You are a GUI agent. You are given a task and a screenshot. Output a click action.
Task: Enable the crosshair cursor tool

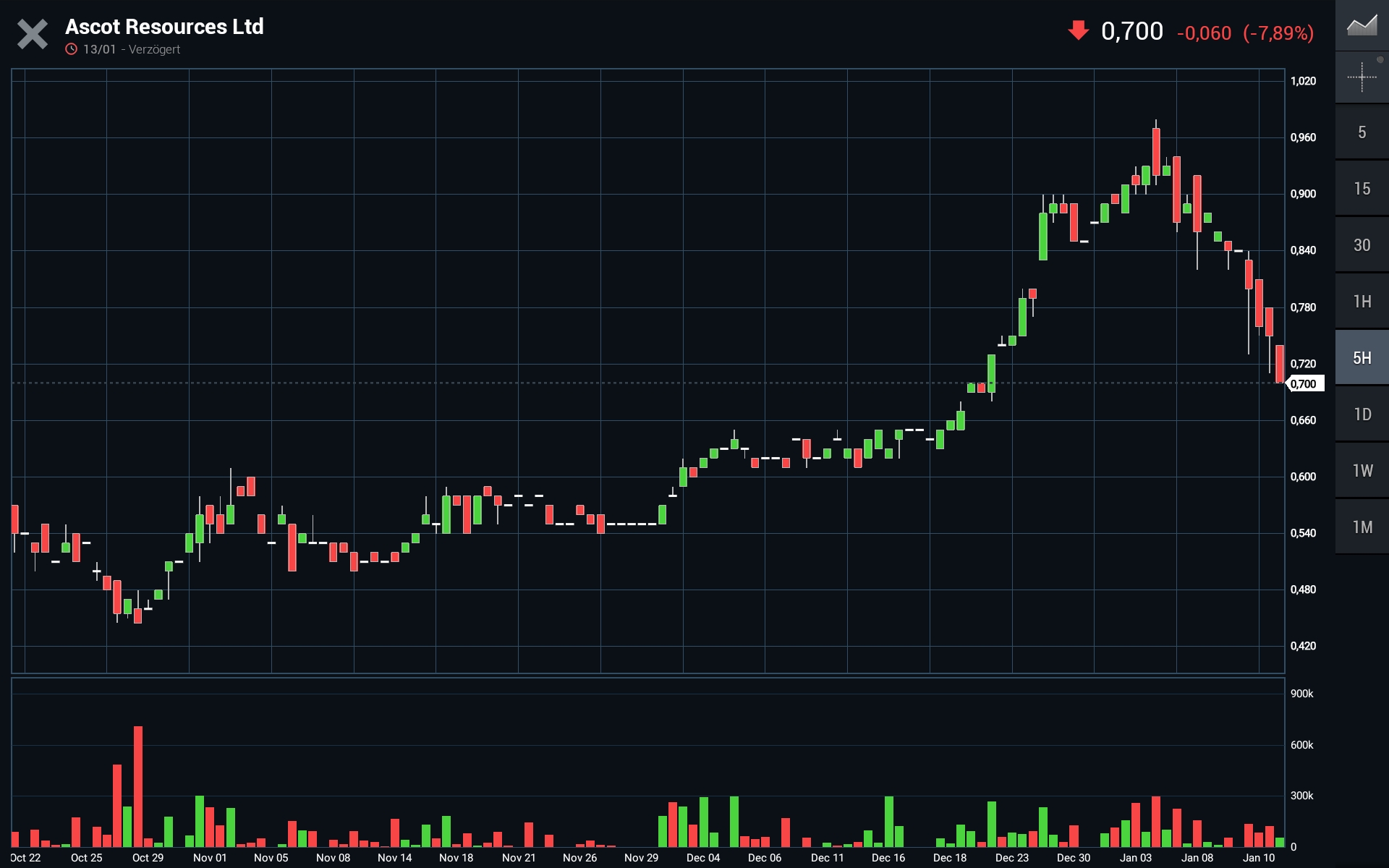point(1362,77)
